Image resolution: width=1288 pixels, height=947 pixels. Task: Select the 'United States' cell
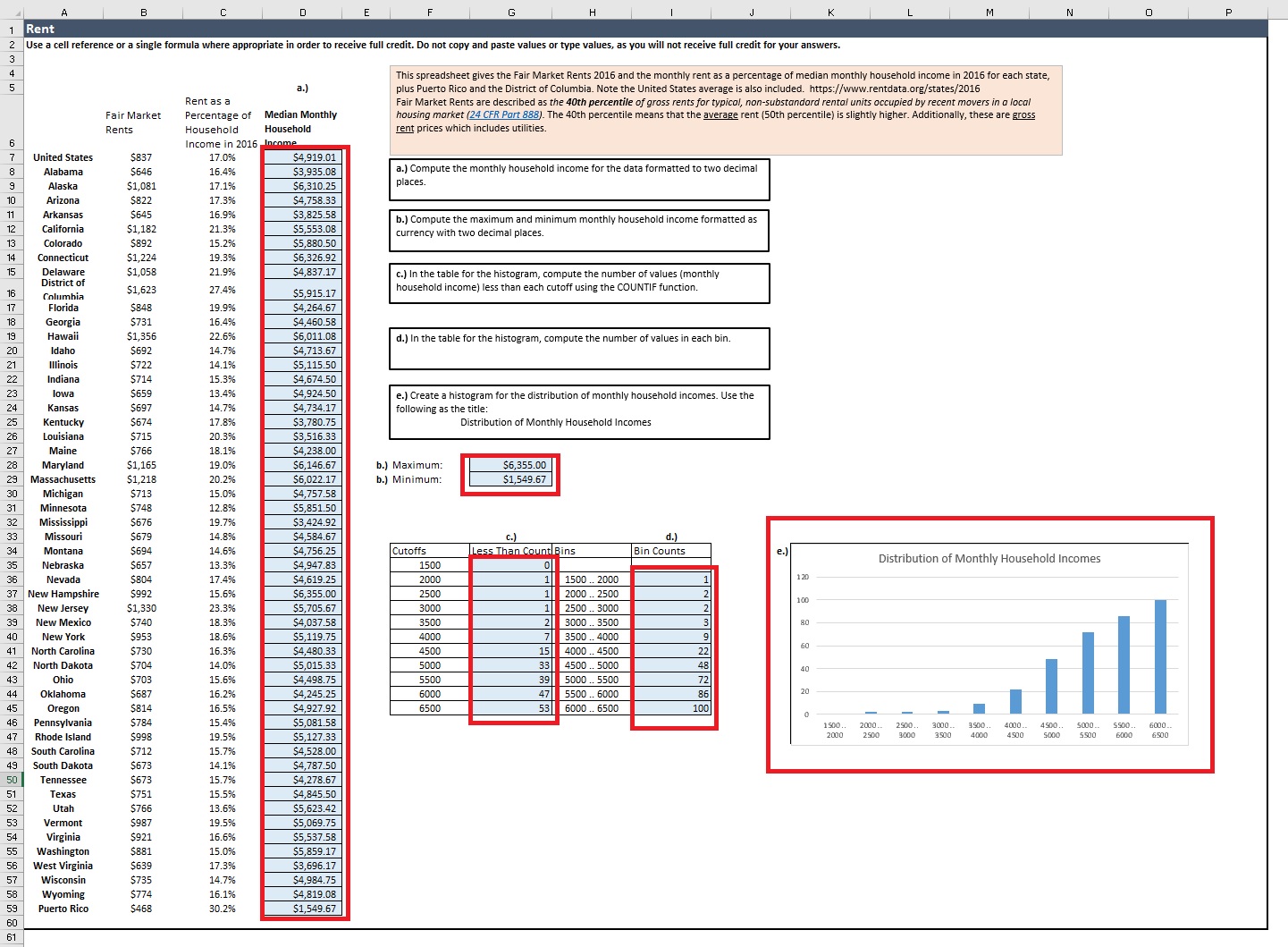coord(63,157)
